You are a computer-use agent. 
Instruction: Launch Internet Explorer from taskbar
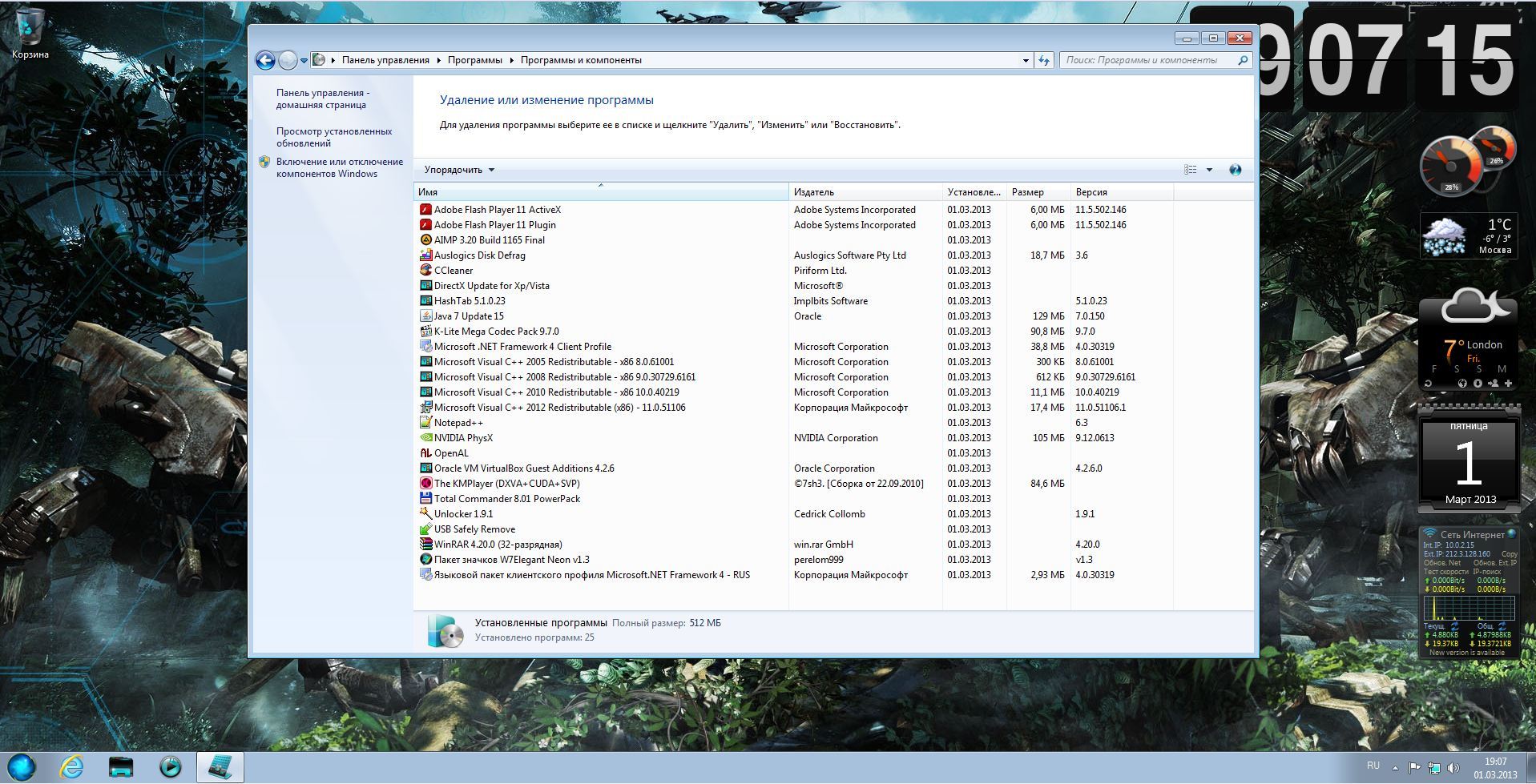[72, 767]
